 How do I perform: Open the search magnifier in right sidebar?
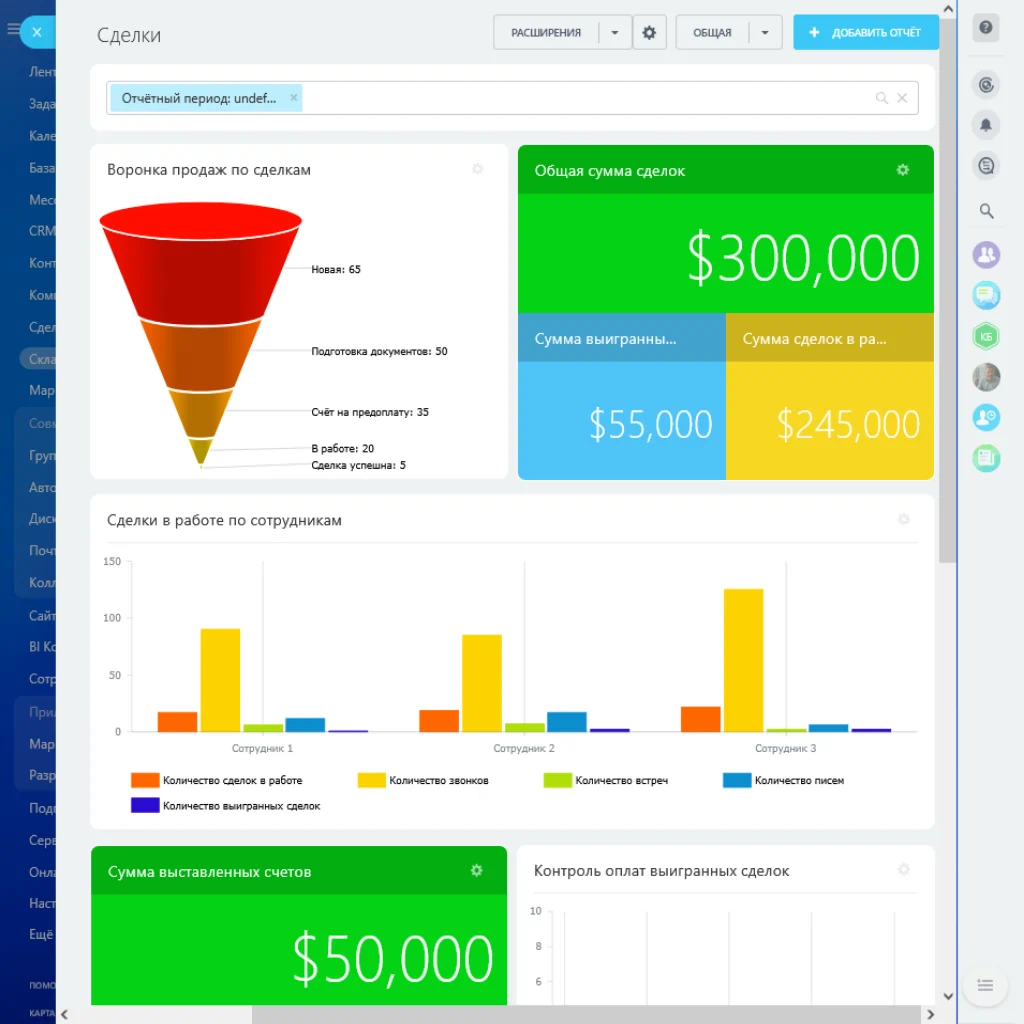coord(986,211)
